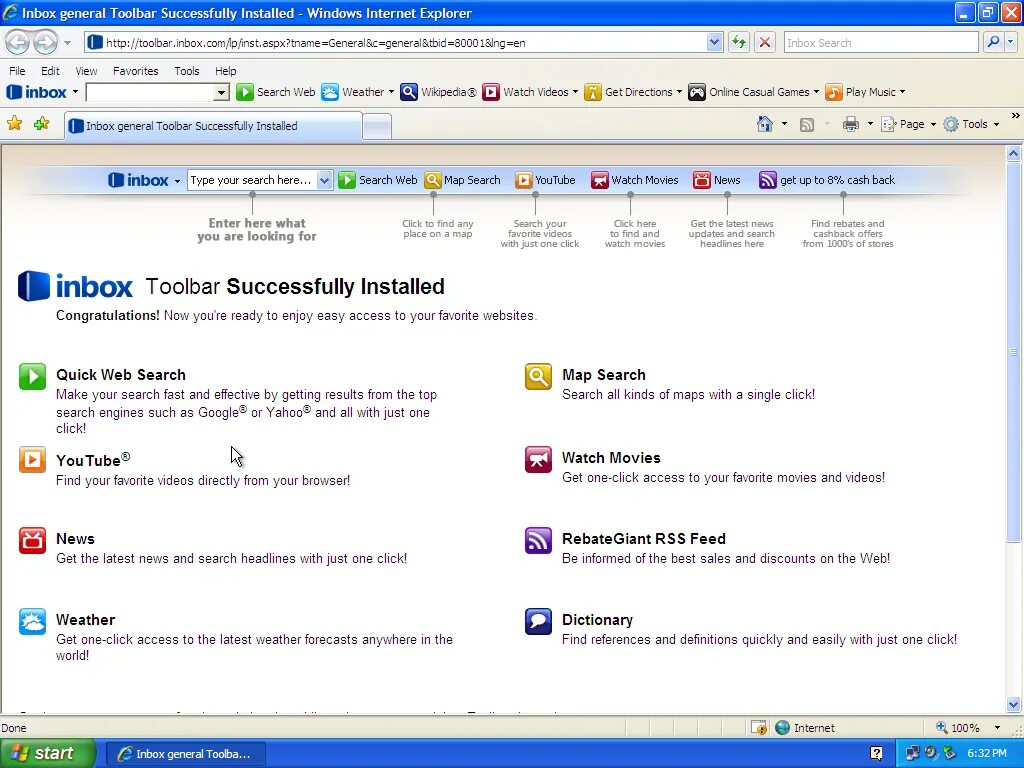This screenshot has height=768, width=1024.
Task: Click Watch Movies in page toolbar preview
Action: (x=635, y=180)
